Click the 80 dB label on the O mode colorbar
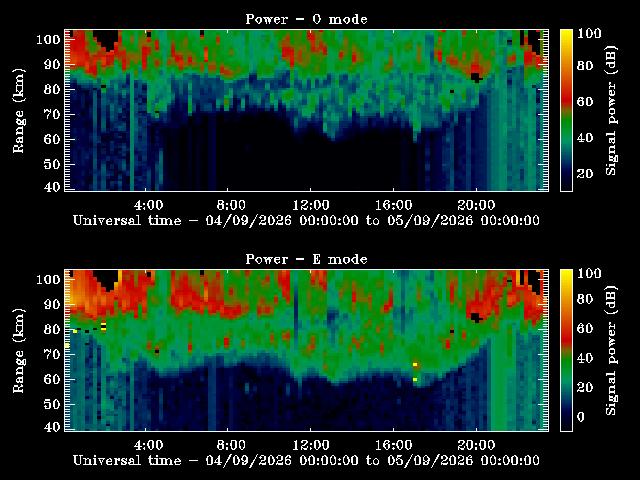The image size is (640, 480). tap(585, 65)
